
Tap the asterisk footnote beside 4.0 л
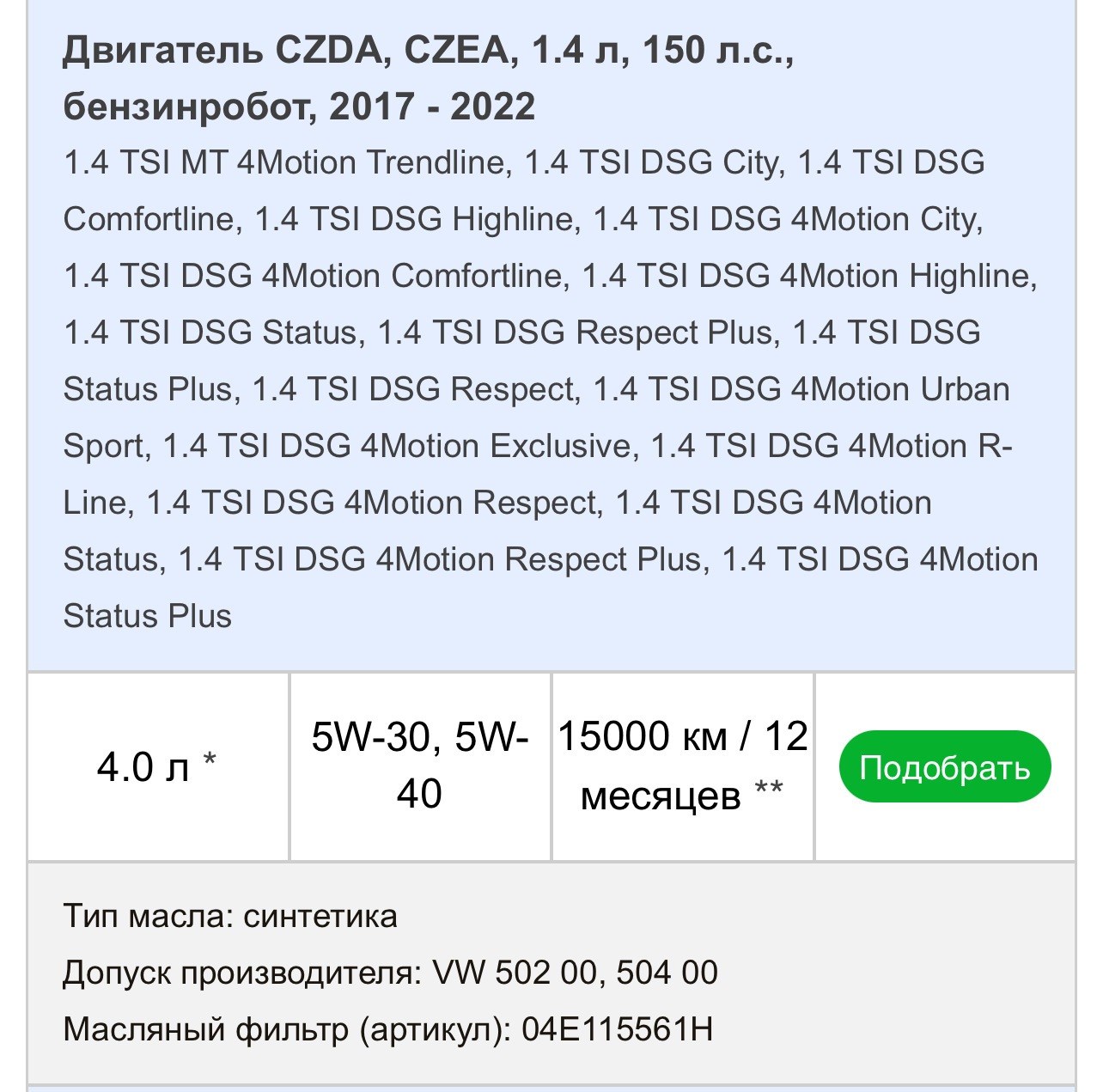pos(210,760)
